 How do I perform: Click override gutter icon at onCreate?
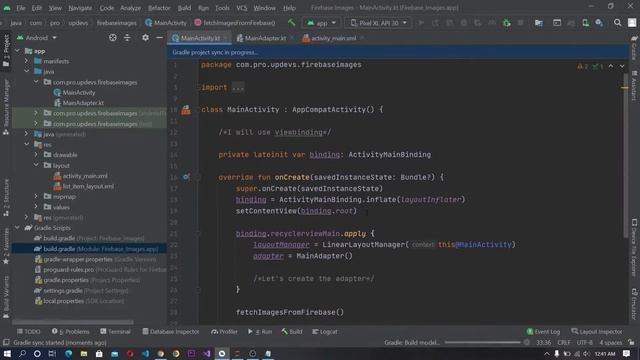[186, 177]
